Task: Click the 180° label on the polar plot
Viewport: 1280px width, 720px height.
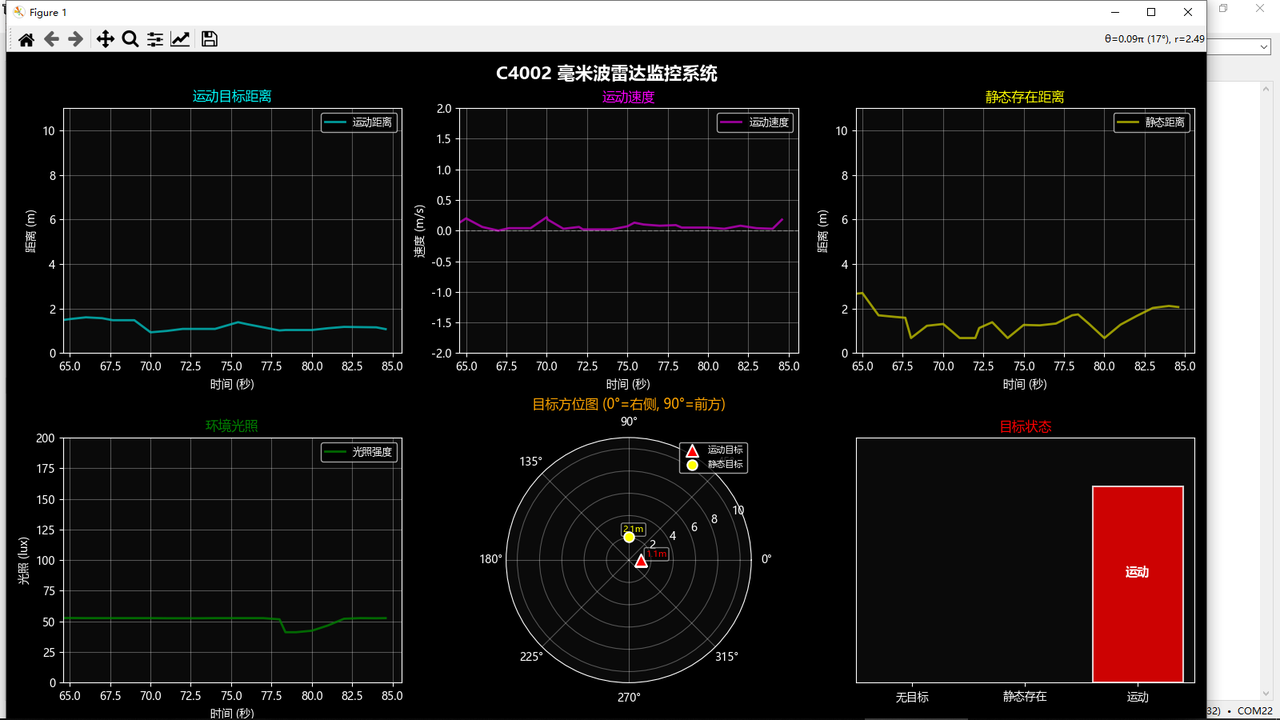Action: tap(491, 559)
